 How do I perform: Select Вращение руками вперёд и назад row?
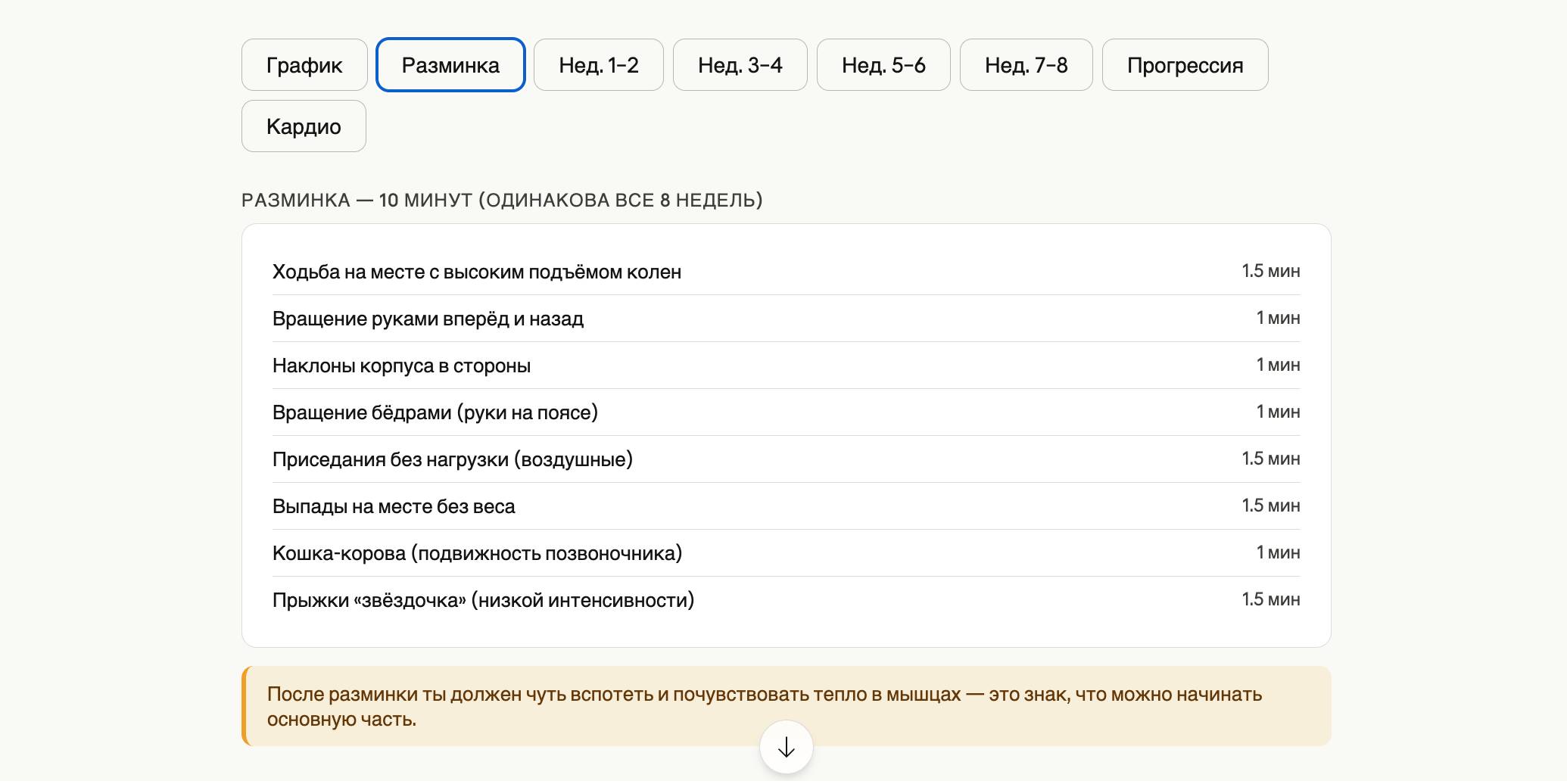pyautogui.click(x=428, y=319)
